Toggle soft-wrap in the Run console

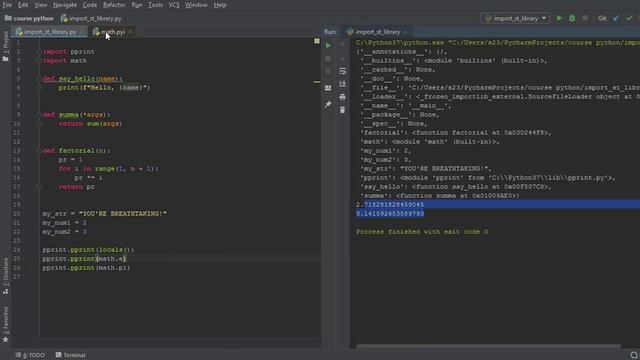[x=342, y=71]
